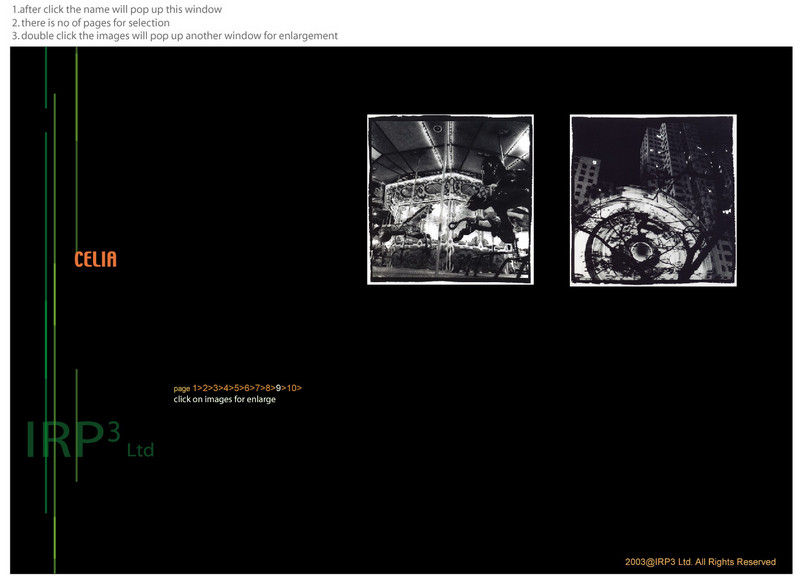Click the final arrow after page 10
800x576 pixels.
coord(299,388)
